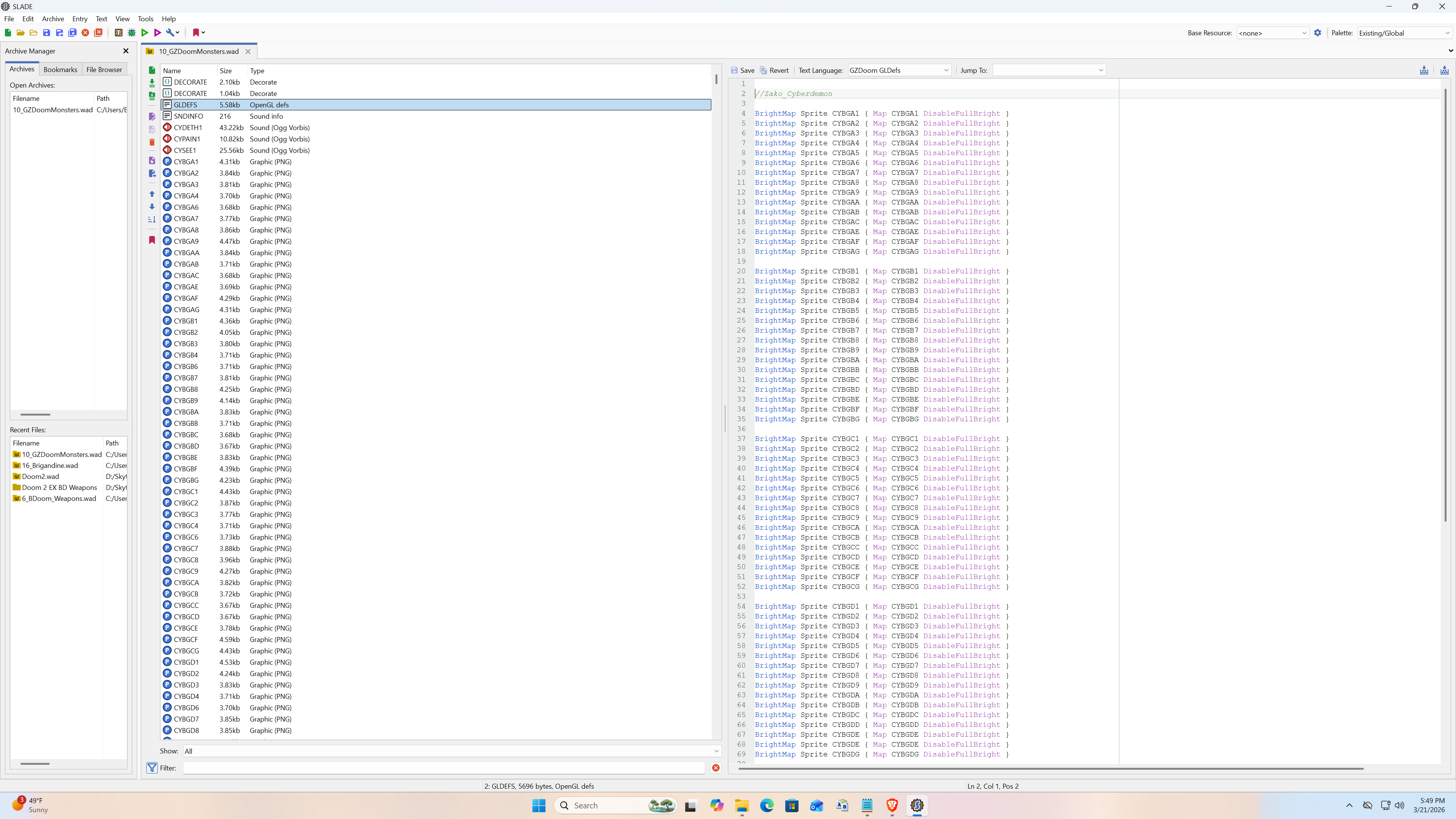Switch to the File Browser tab

point(104,69)
